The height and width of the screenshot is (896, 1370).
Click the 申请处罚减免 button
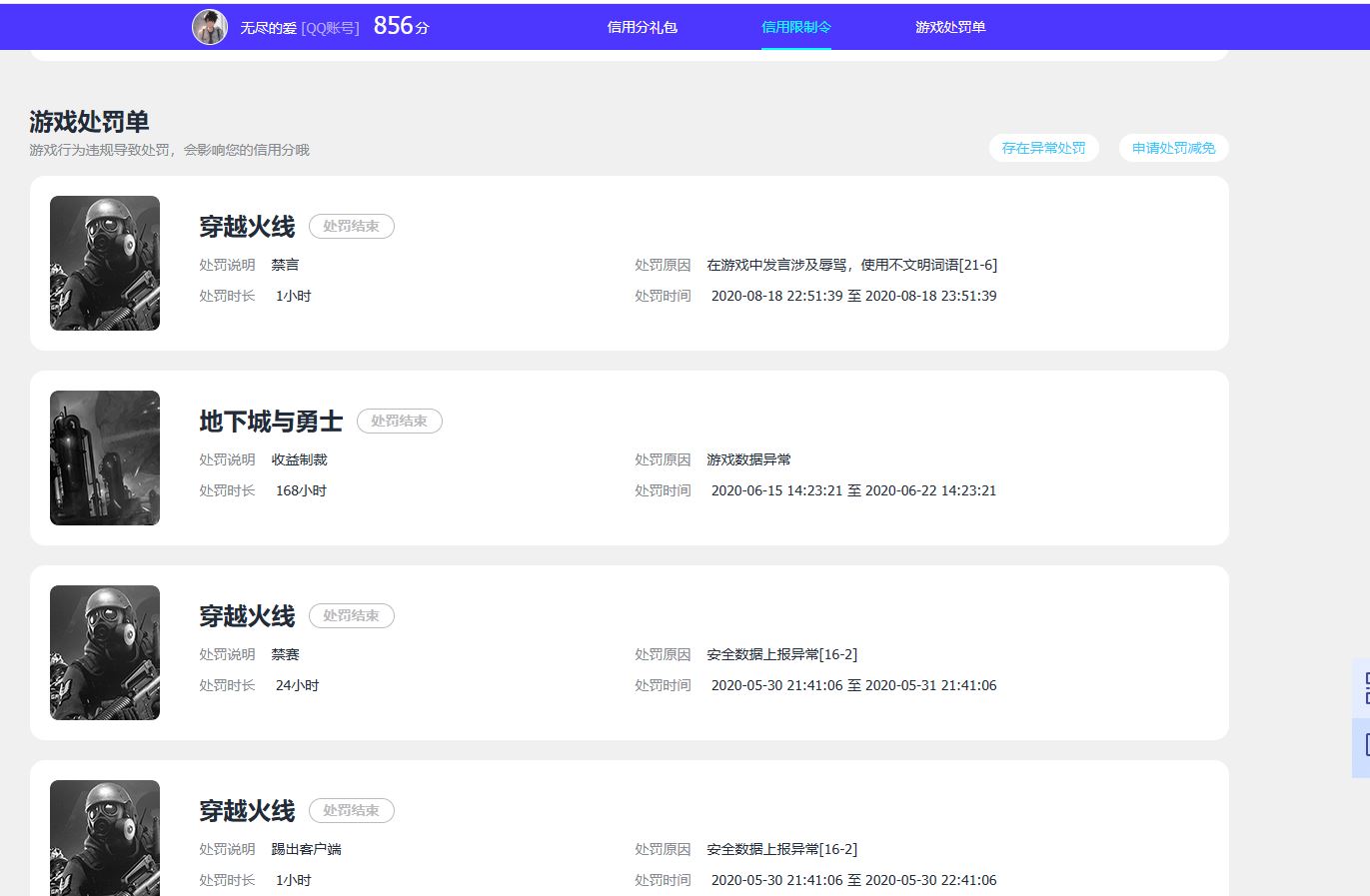[1174, 148]
